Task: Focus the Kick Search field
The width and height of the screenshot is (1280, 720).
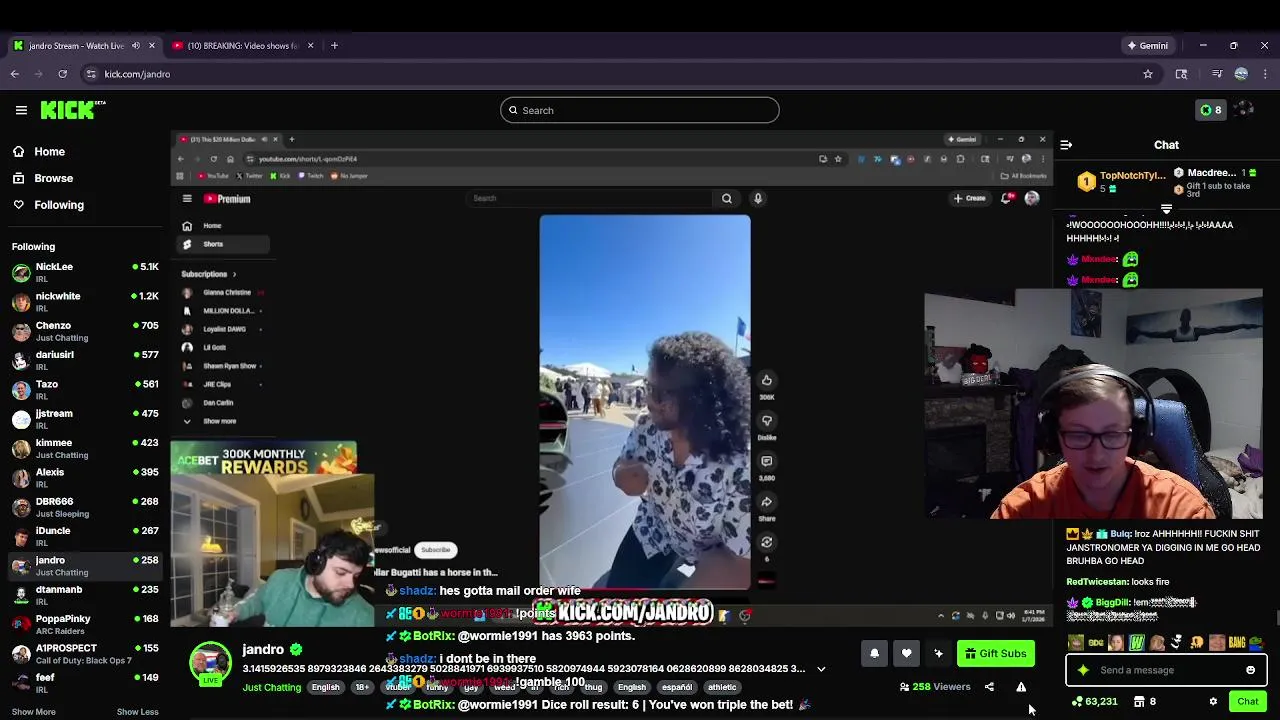Action: [x=640, y=110]
